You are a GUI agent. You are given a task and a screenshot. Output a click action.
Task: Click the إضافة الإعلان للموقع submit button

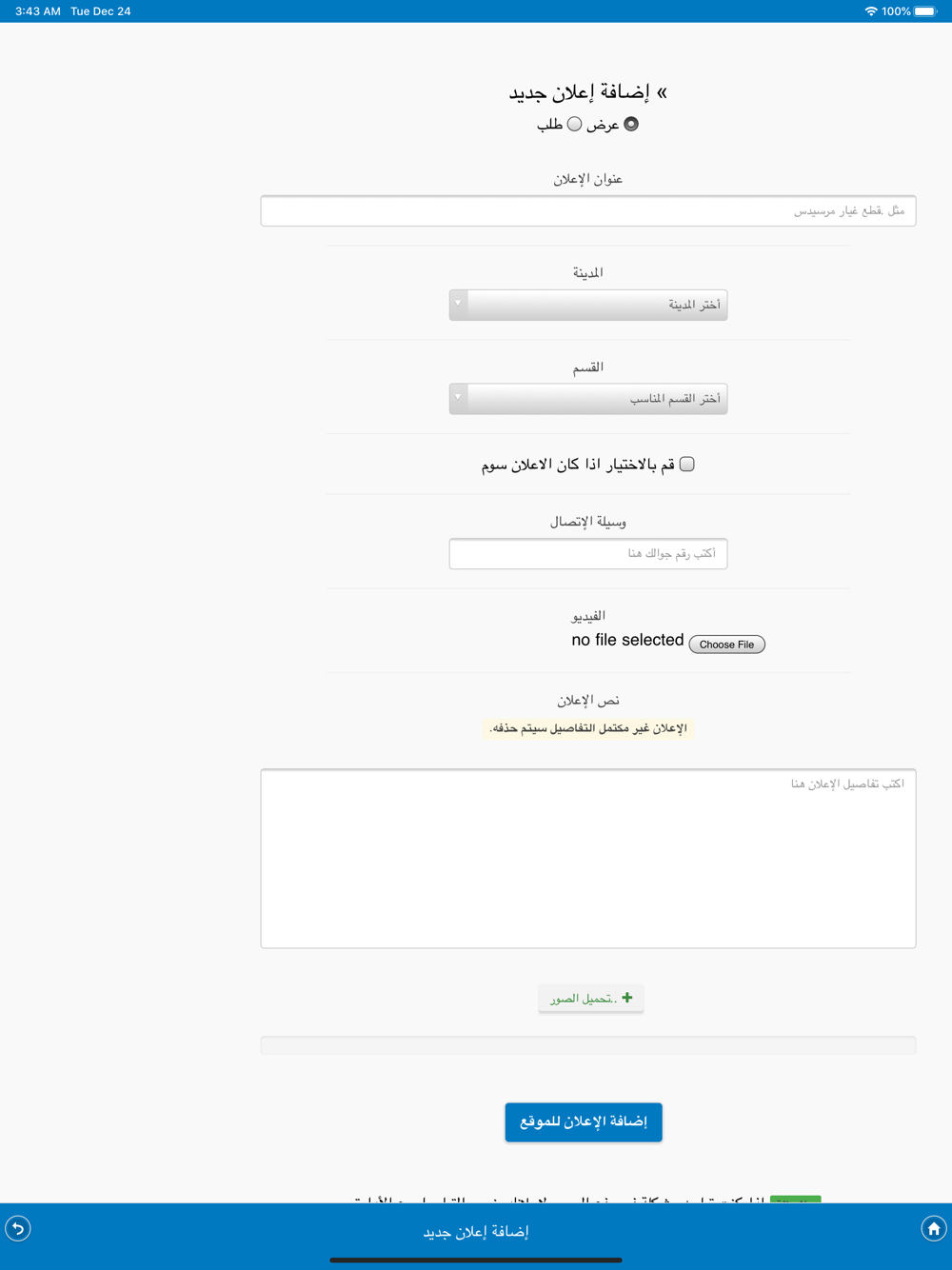(584, 1121)
